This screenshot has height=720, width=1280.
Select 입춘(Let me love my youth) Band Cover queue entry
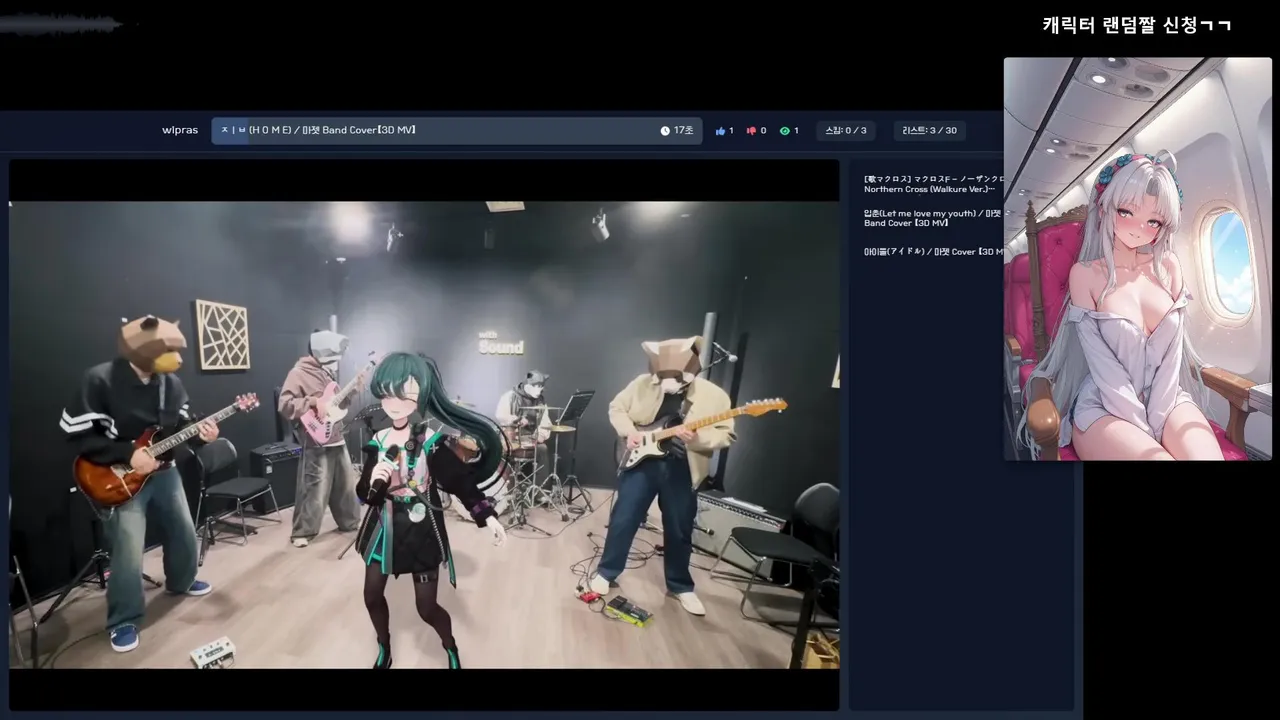coord(933,218)
